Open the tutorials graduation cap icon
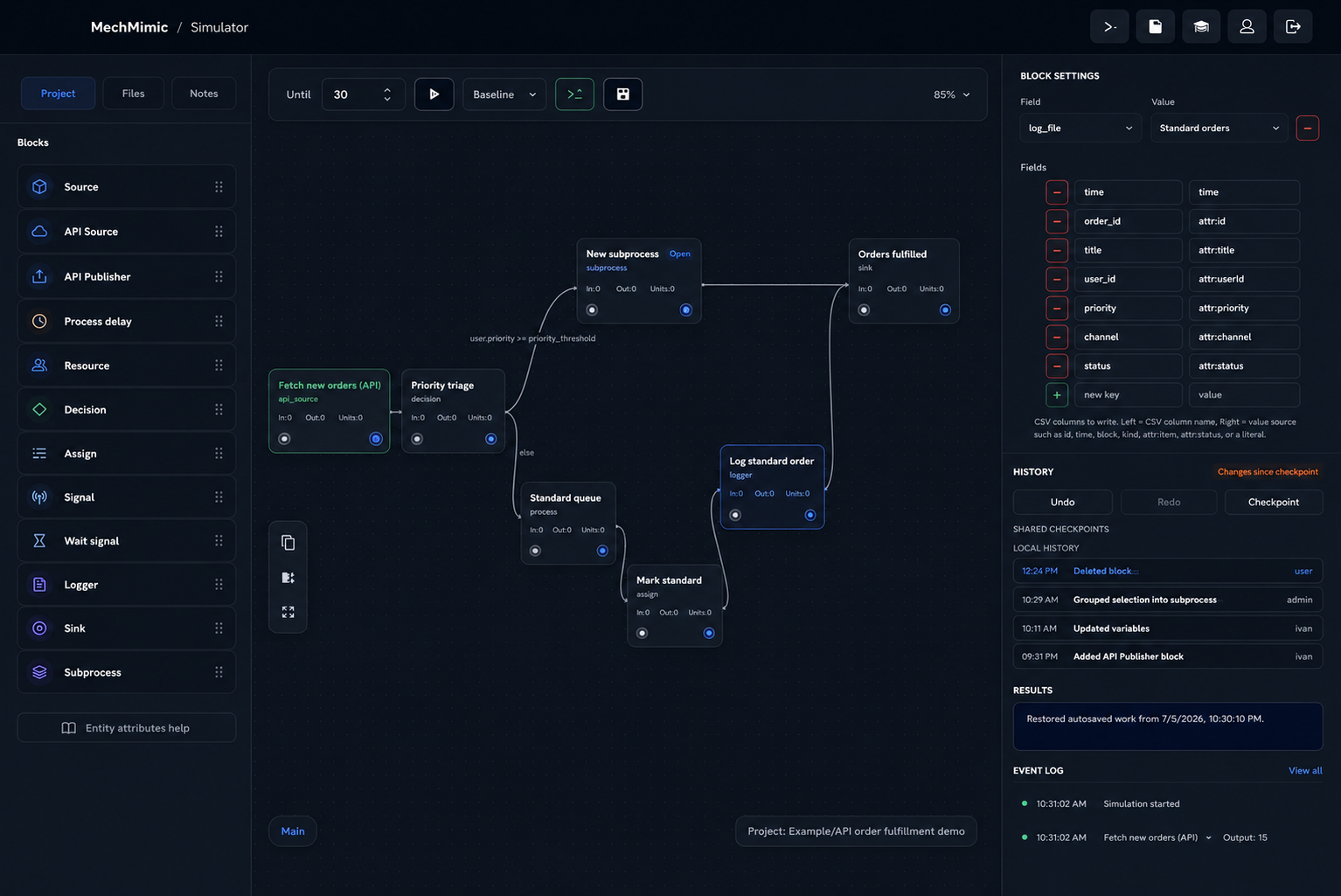Viewport: 1341px width, 896px height. [x=1201, y=27]
